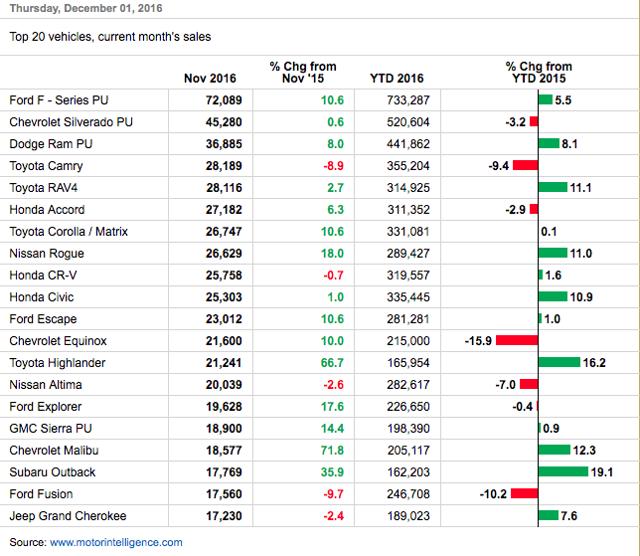Select the Toyota Camry row label
640x556 pixels.
[x=46, y=166]
